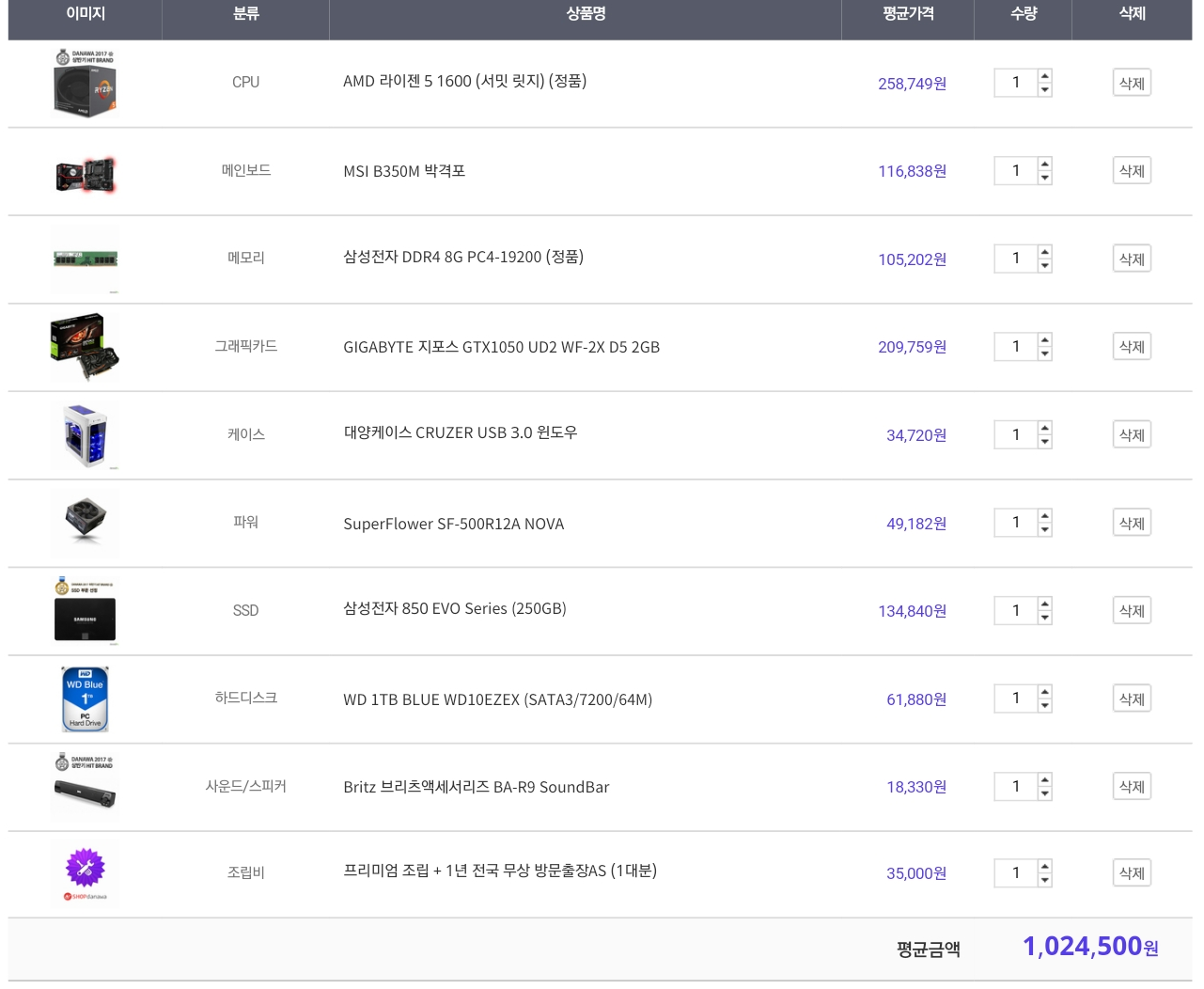Screen dimensions: 1204x989
Task: Click the 하드디스크 quantity input field
Action: [x=1016, y=698]
